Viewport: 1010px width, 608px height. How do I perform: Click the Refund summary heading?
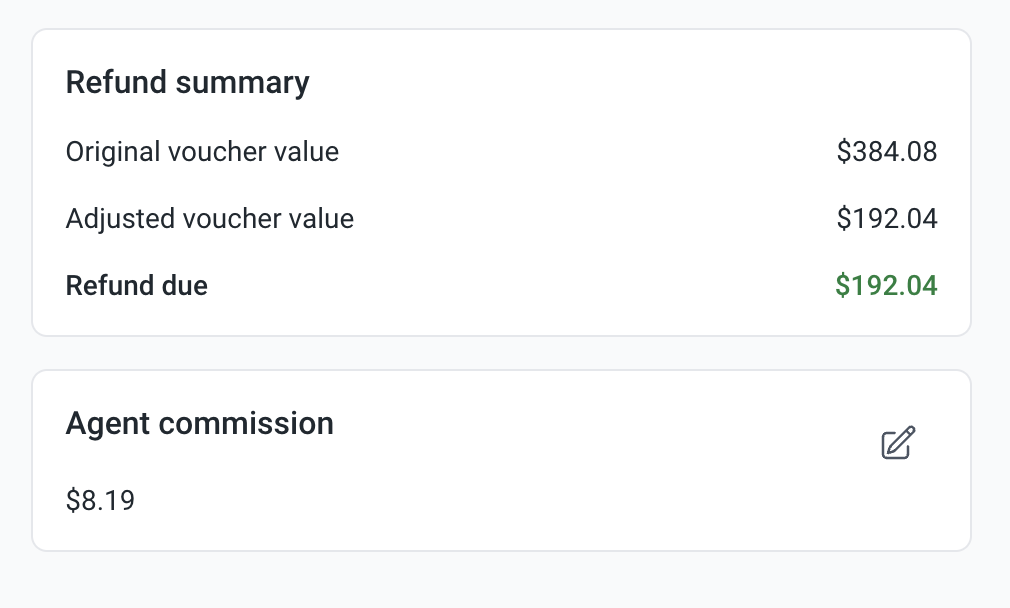click(x=187, y=82)
